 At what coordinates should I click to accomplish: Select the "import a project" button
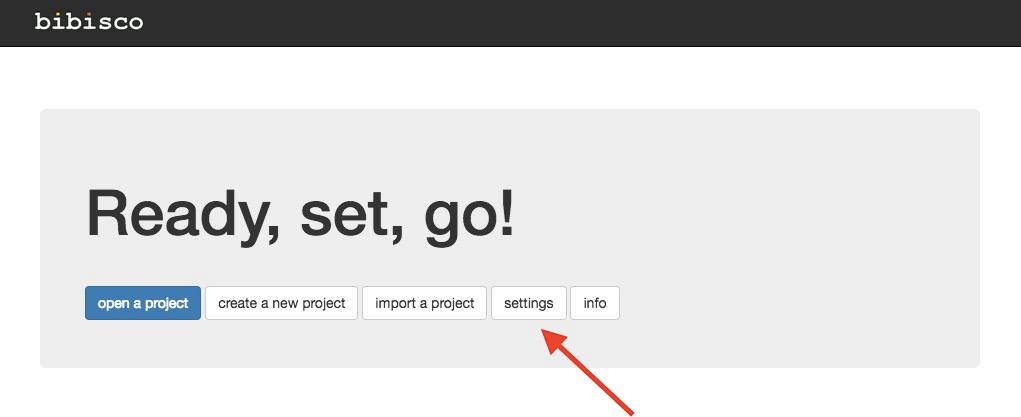click(425, 303)
